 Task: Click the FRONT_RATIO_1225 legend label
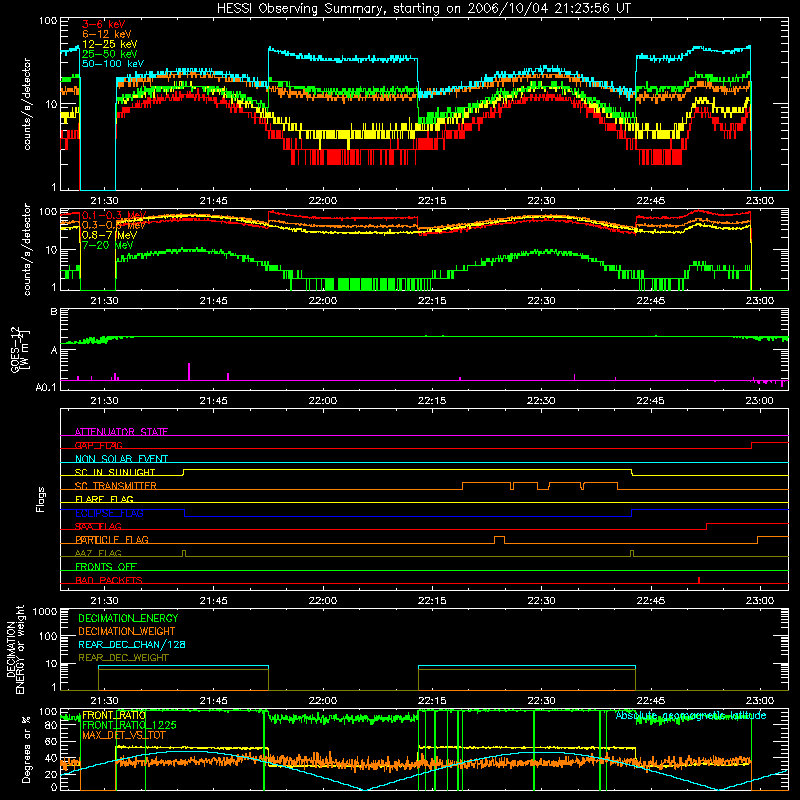point(129,725)
